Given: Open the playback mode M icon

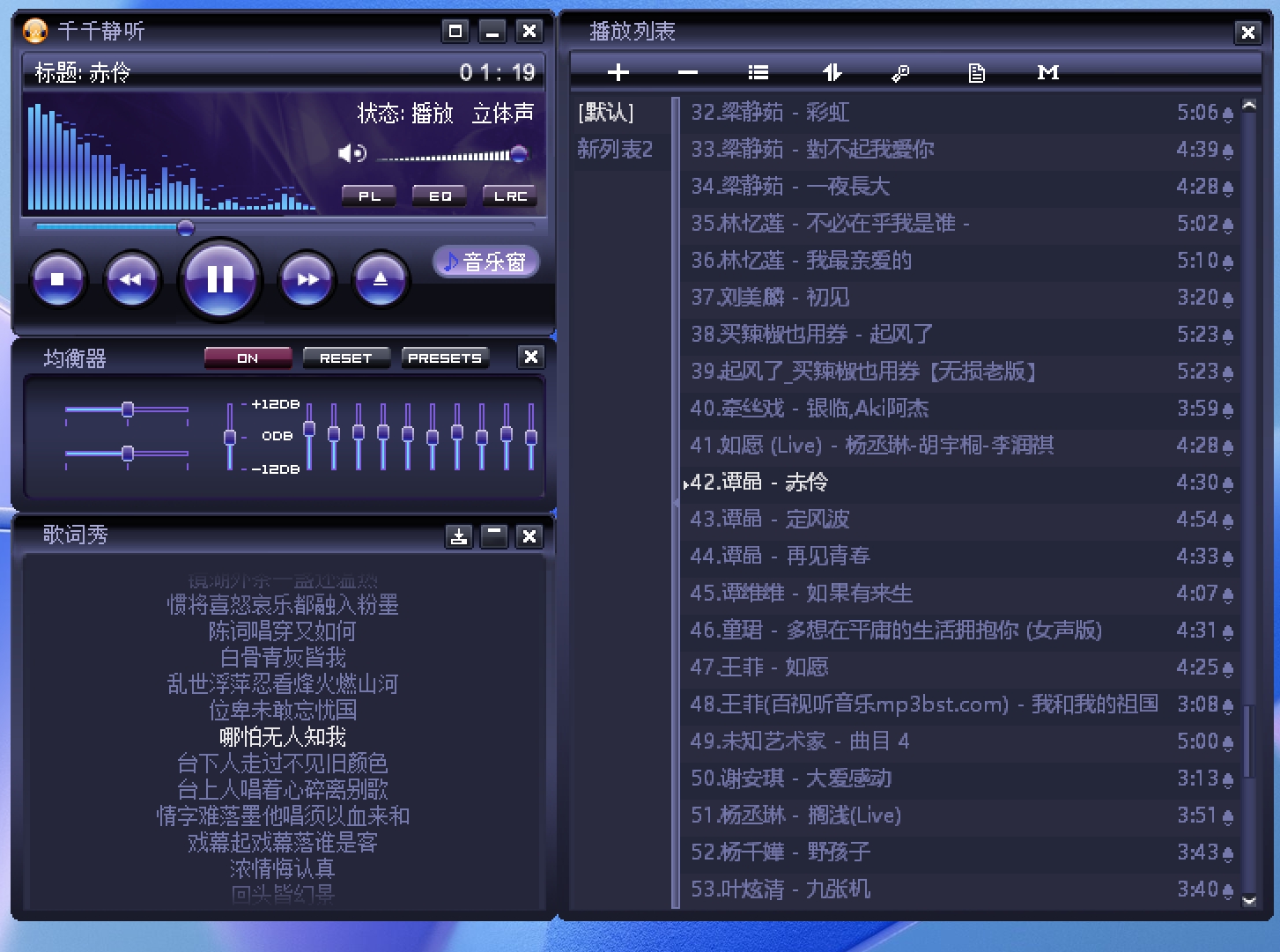Looking at the screenshot, I should (x=1048, y=72).
